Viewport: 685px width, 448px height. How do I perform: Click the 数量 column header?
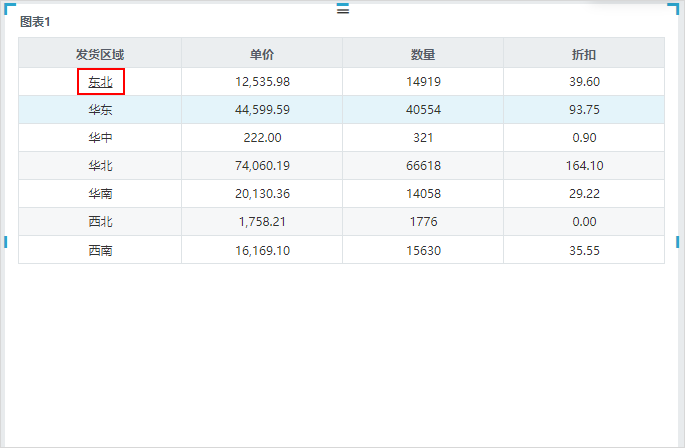coord(423,55)
